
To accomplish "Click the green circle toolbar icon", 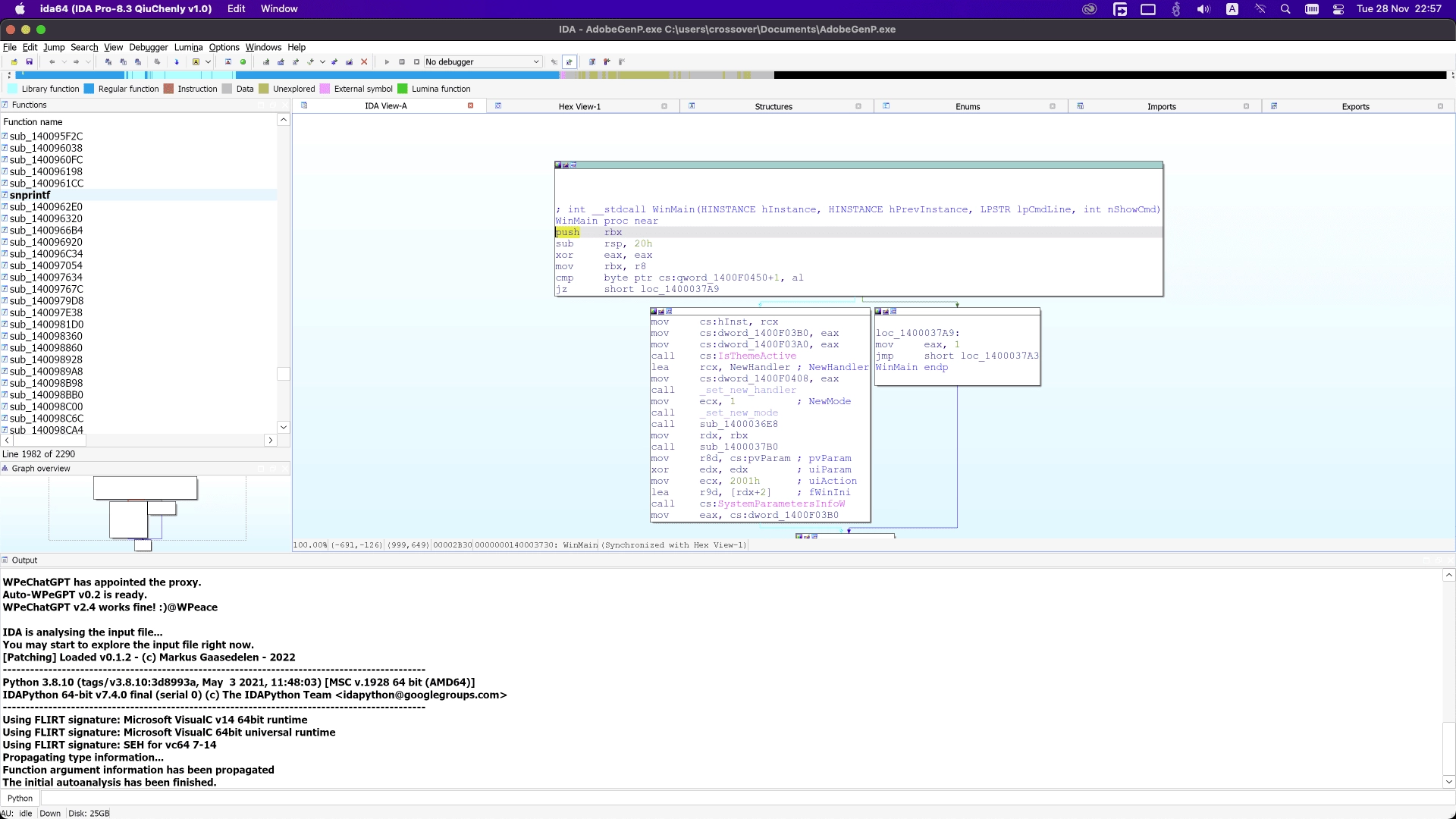I will [243, 62].
